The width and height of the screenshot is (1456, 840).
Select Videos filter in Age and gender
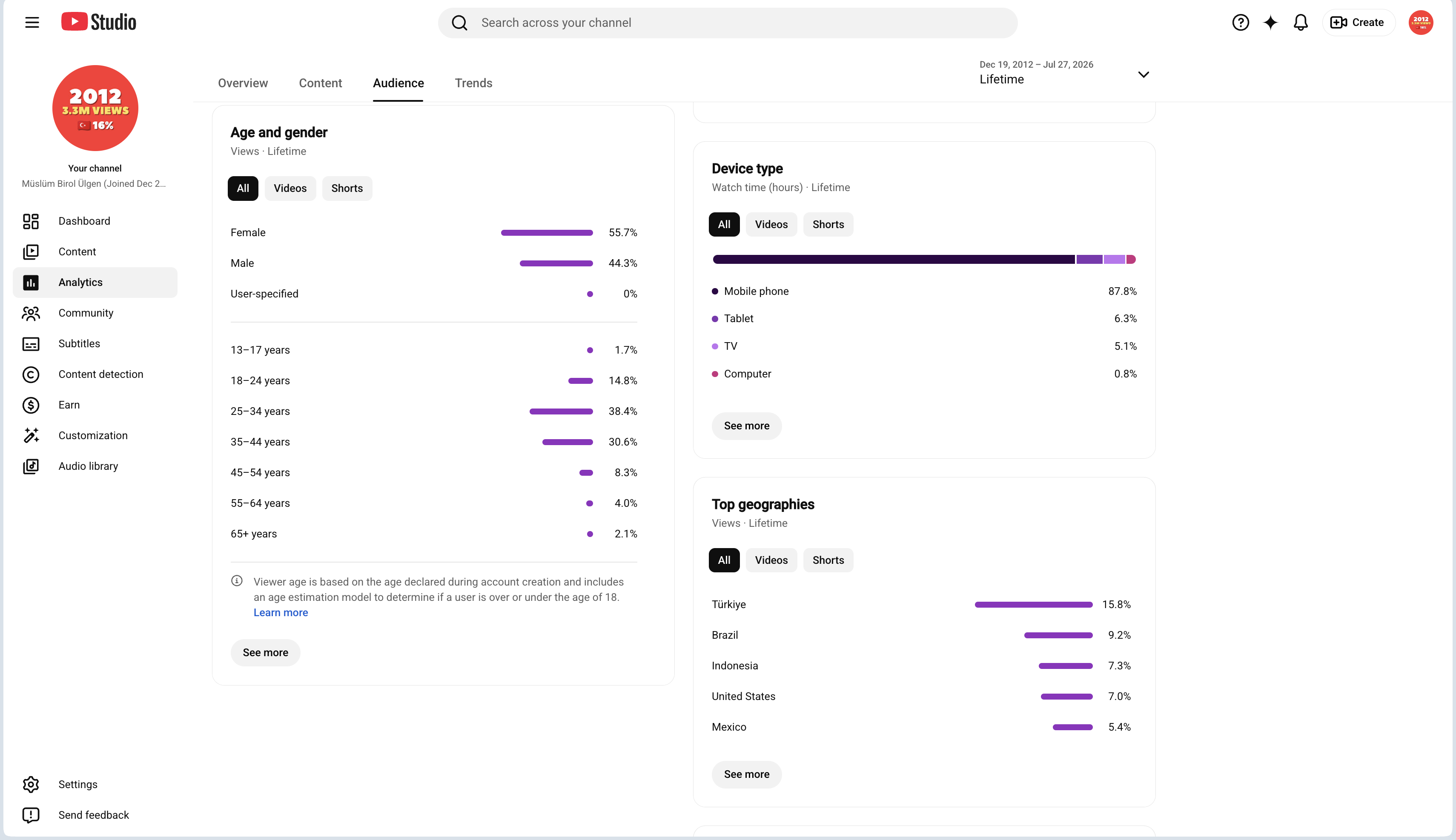290,188
